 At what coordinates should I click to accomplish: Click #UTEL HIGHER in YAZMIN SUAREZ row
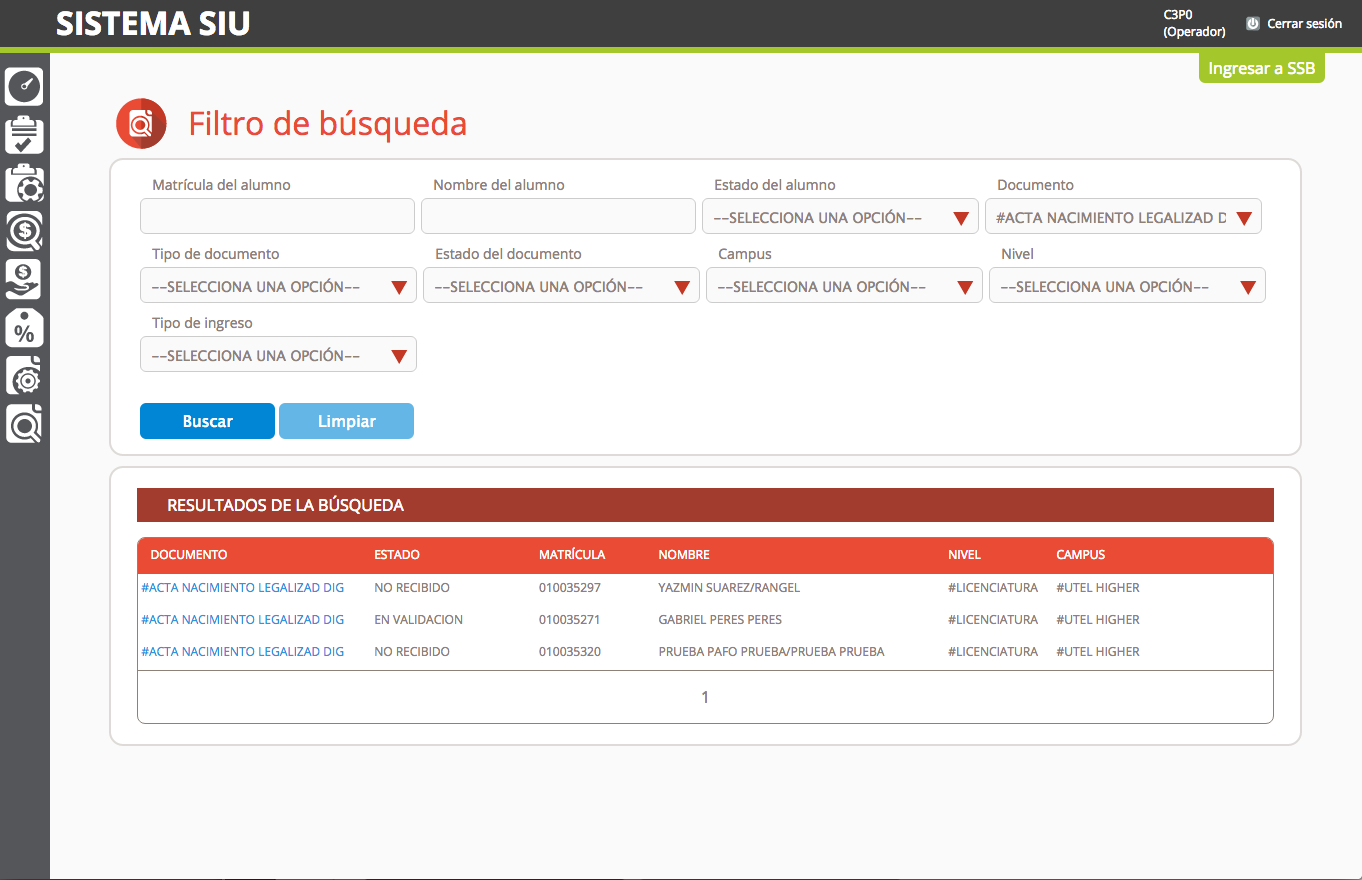click(1098, 587)
